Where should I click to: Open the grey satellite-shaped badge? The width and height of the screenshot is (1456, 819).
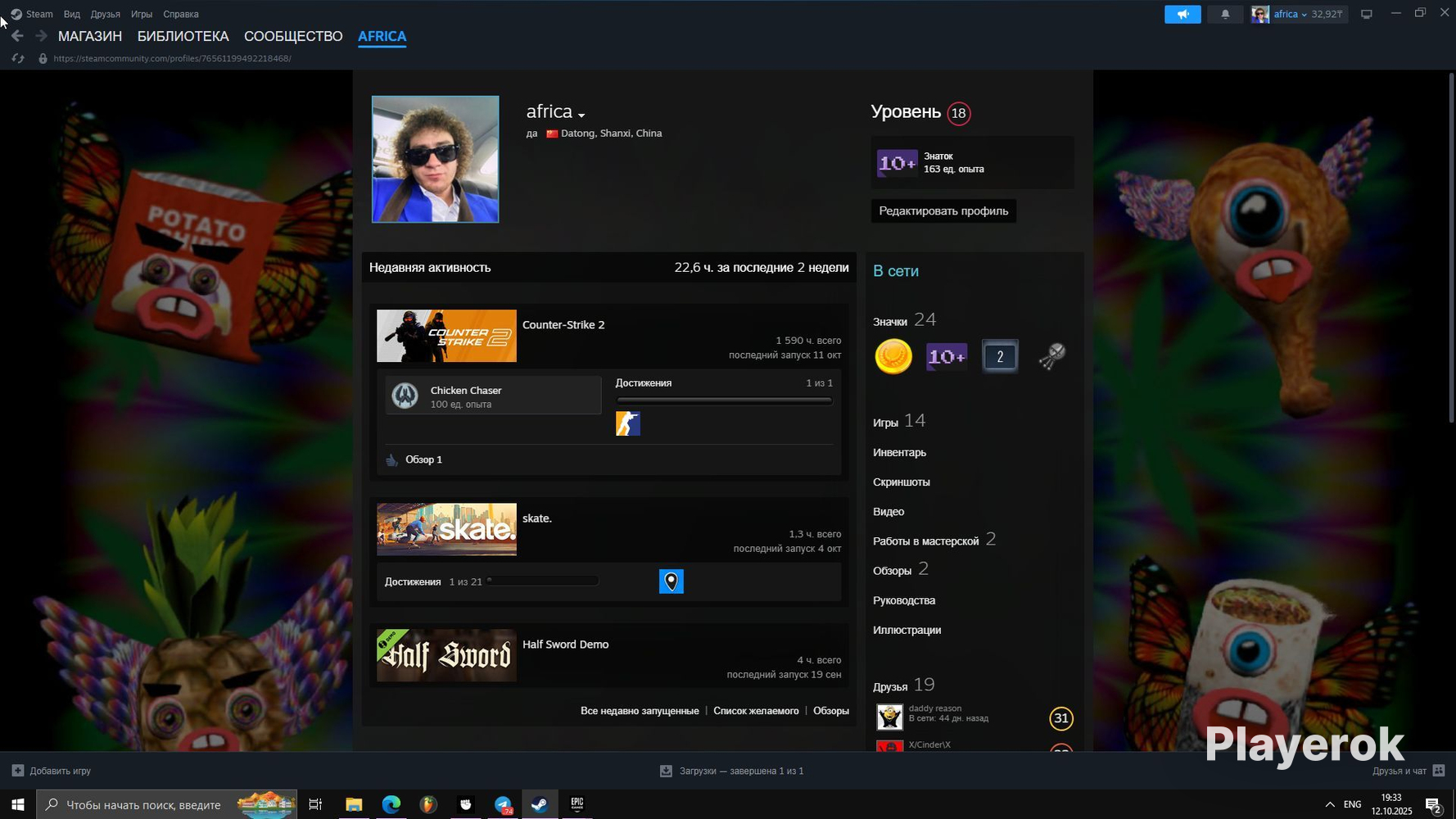click(1052, 356)
